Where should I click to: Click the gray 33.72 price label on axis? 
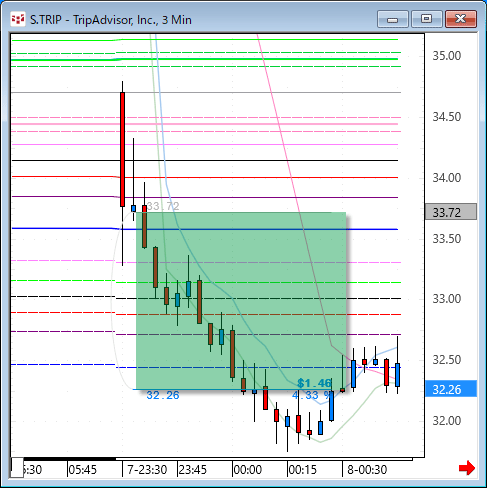[x=451, y=212]
